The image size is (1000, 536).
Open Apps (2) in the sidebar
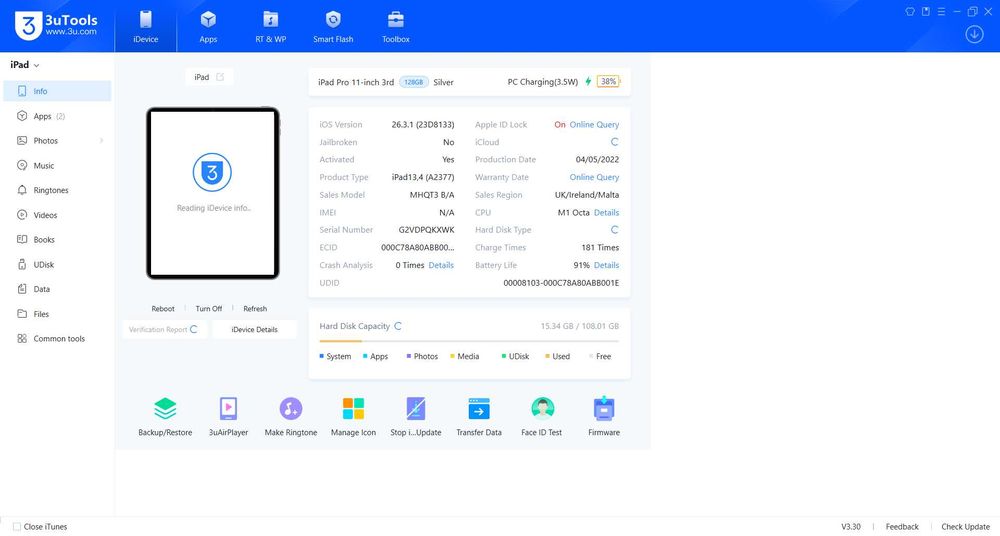click(57, 116)
